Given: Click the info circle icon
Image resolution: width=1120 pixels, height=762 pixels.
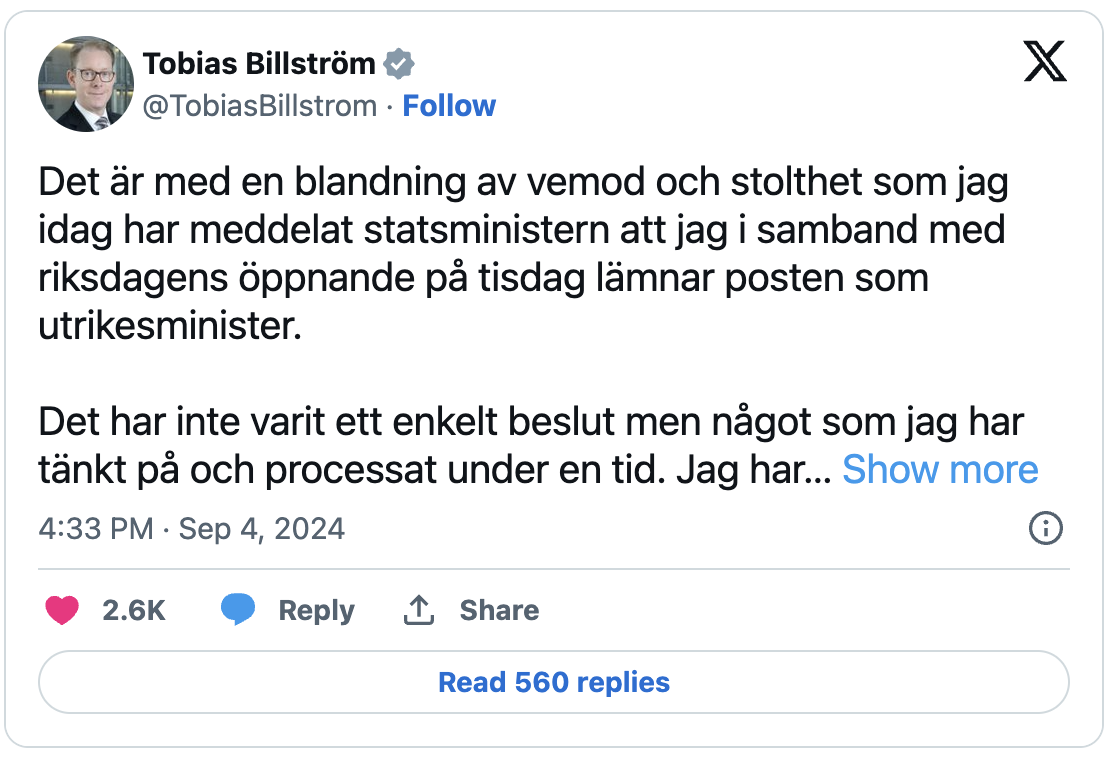Looking at the screenshot, I should (1045, 528).
